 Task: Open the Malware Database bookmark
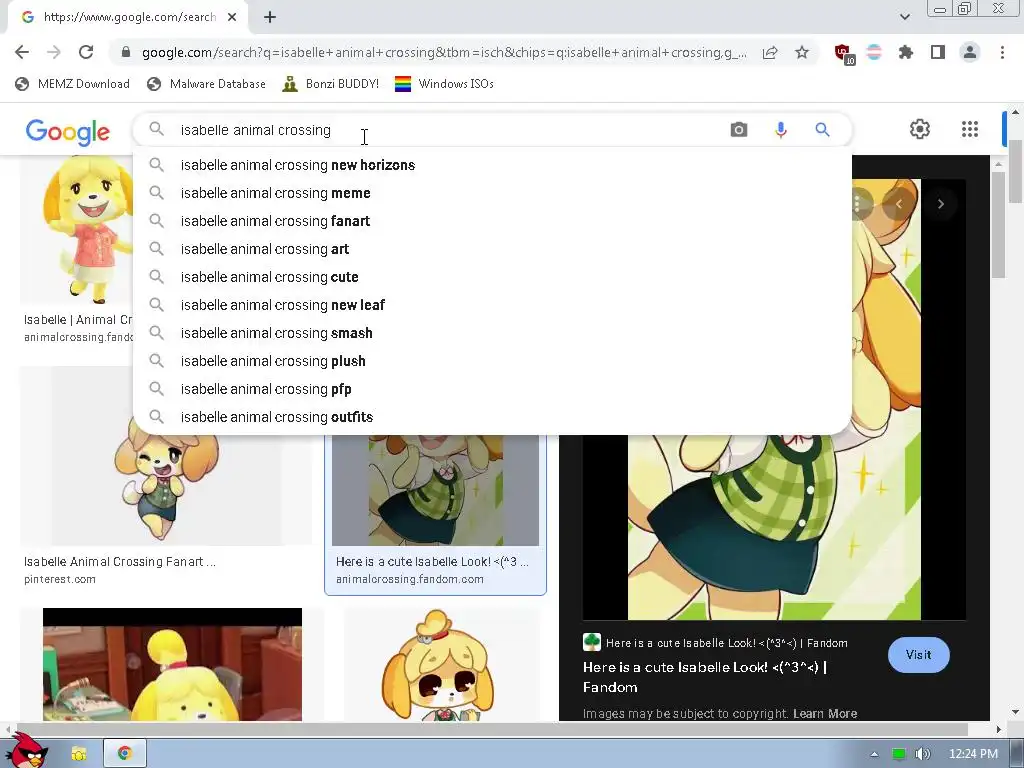pos(206,84)
